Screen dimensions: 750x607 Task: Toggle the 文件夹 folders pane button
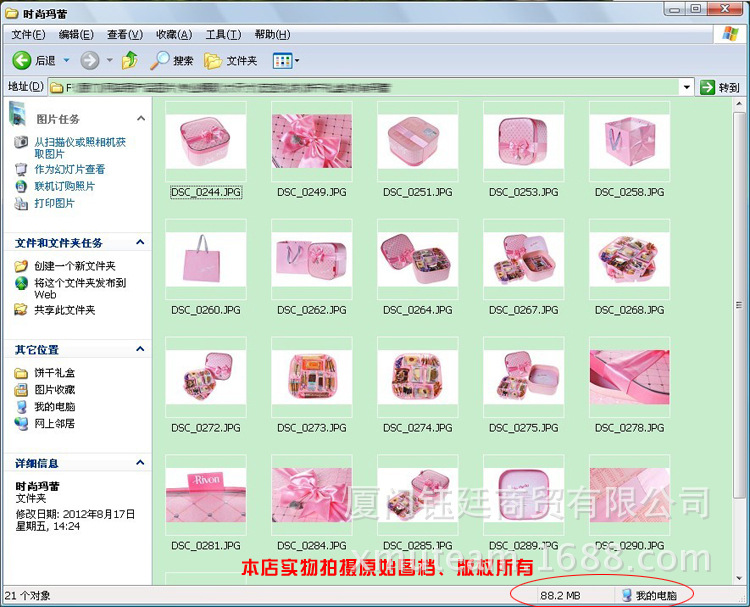pyautogui.click(x=231, y=60)
